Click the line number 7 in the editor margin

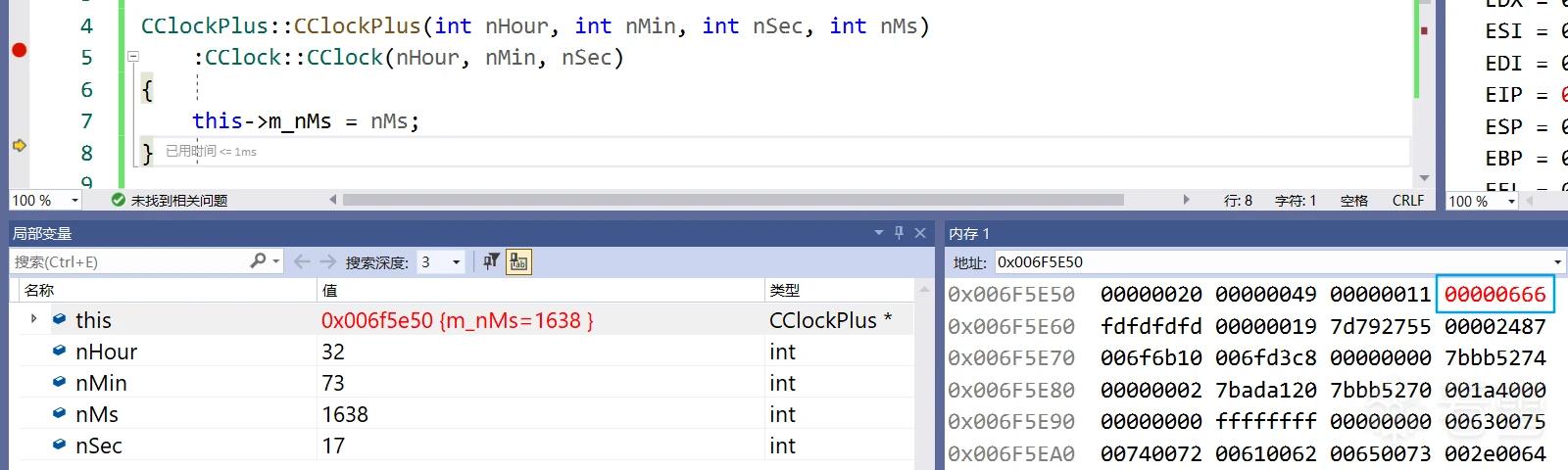86,121
